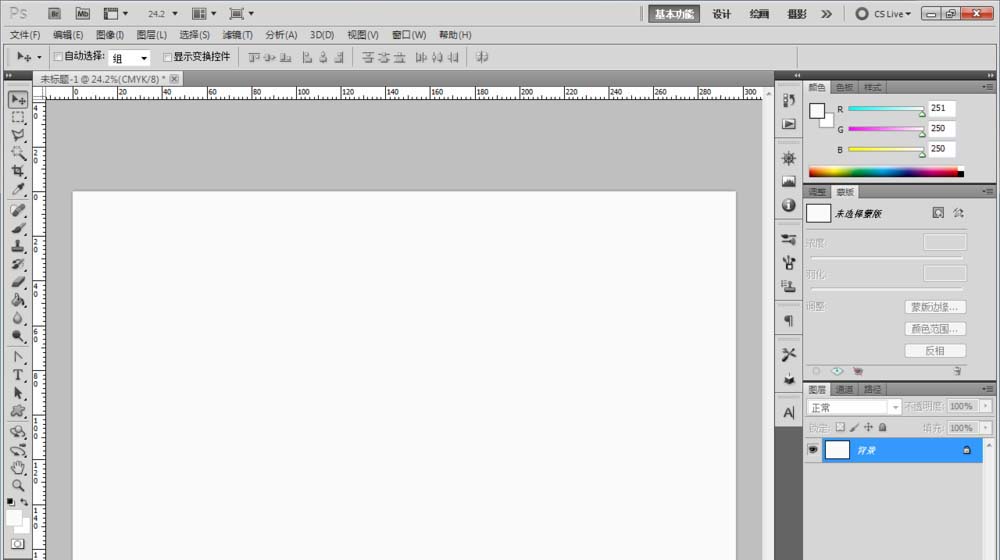The image size is (1000, 560).
Task: Select the Horizontal Type tool
Action: (x=18, y=375)
